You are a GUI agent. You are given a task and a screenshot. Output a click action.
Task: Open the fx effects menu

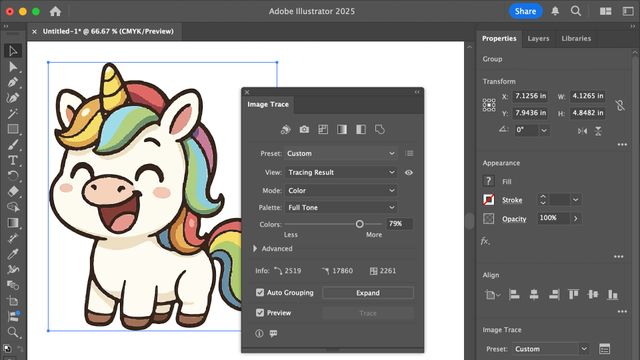click(x=485, y=241)
